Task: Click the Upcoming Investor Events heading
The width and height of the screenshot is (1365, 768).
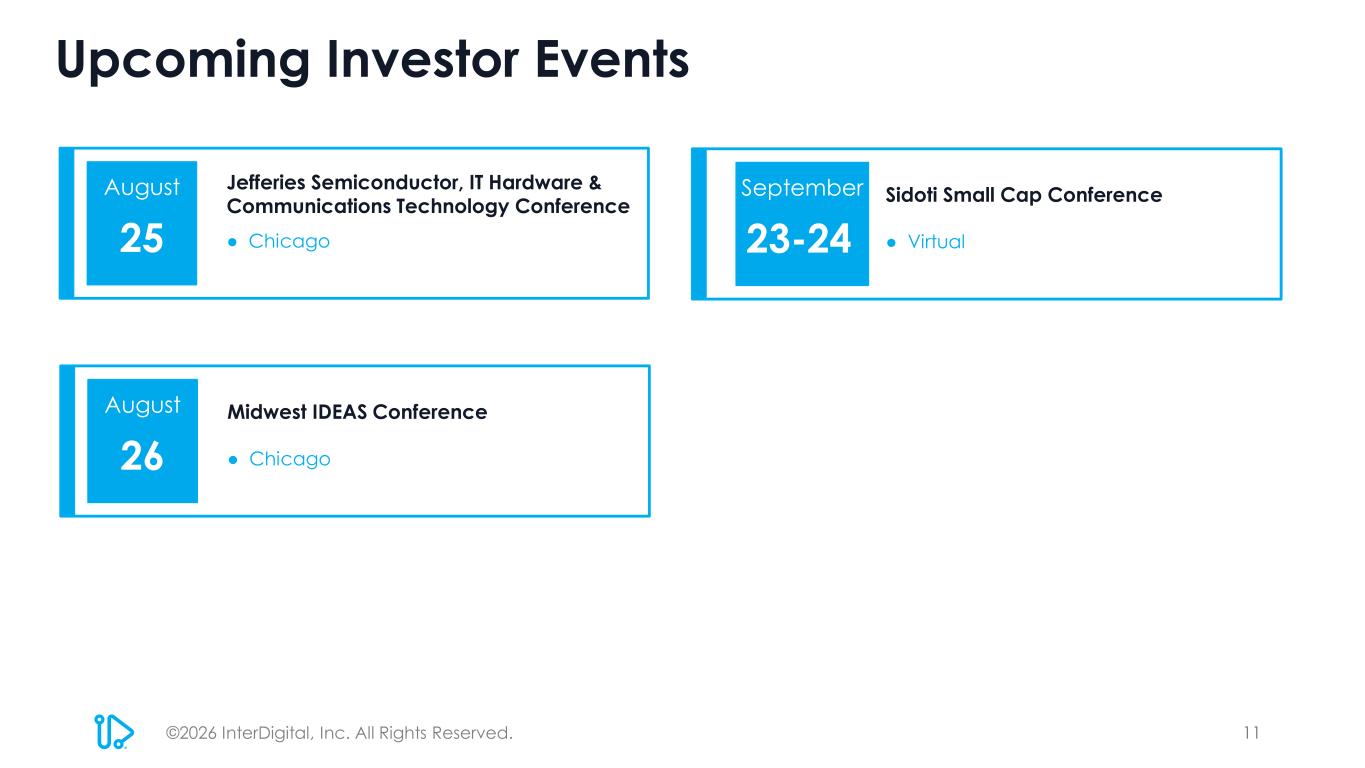Action: [373, 60]
